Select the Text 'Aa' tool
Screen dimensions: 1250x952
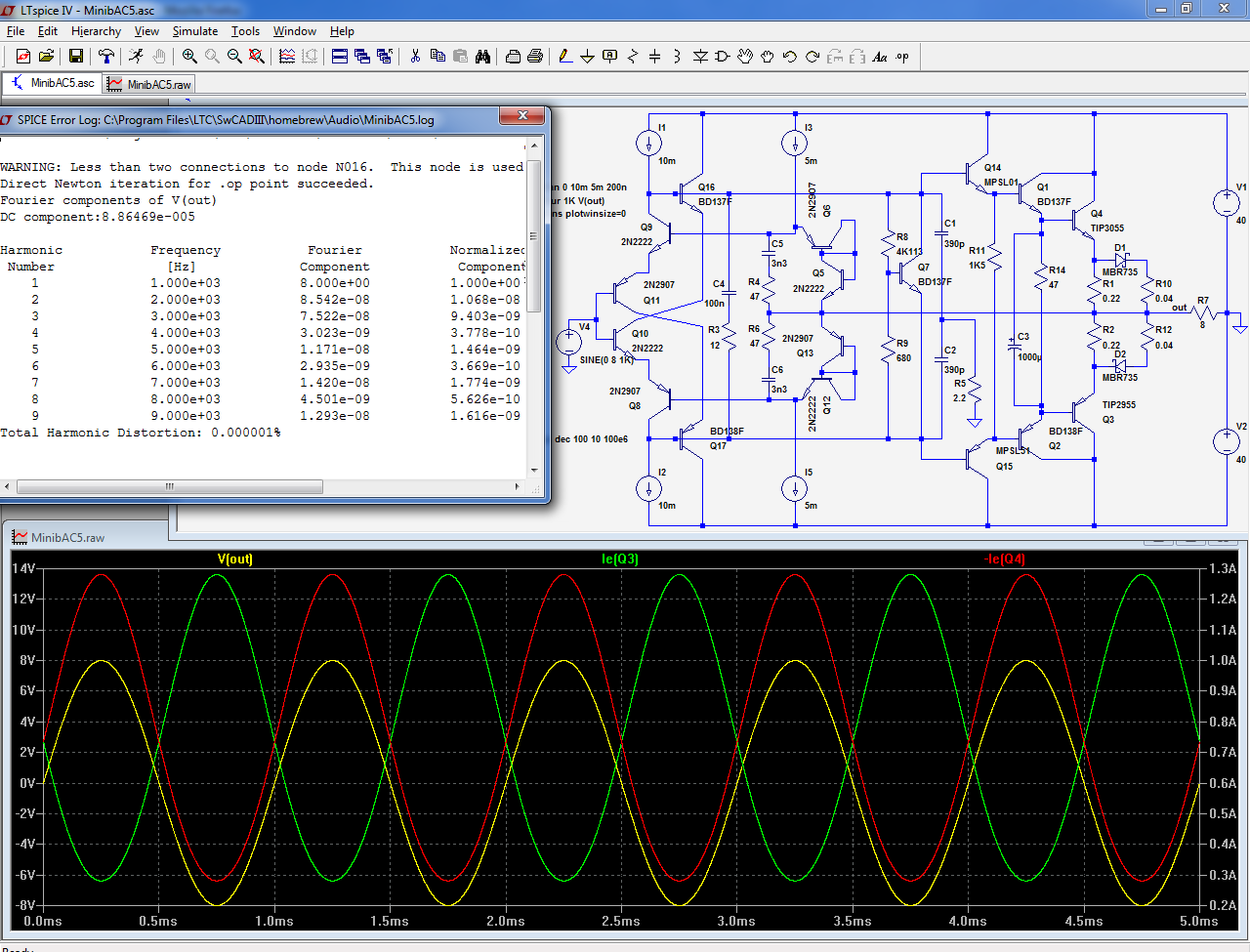click(x=880, y=57)
